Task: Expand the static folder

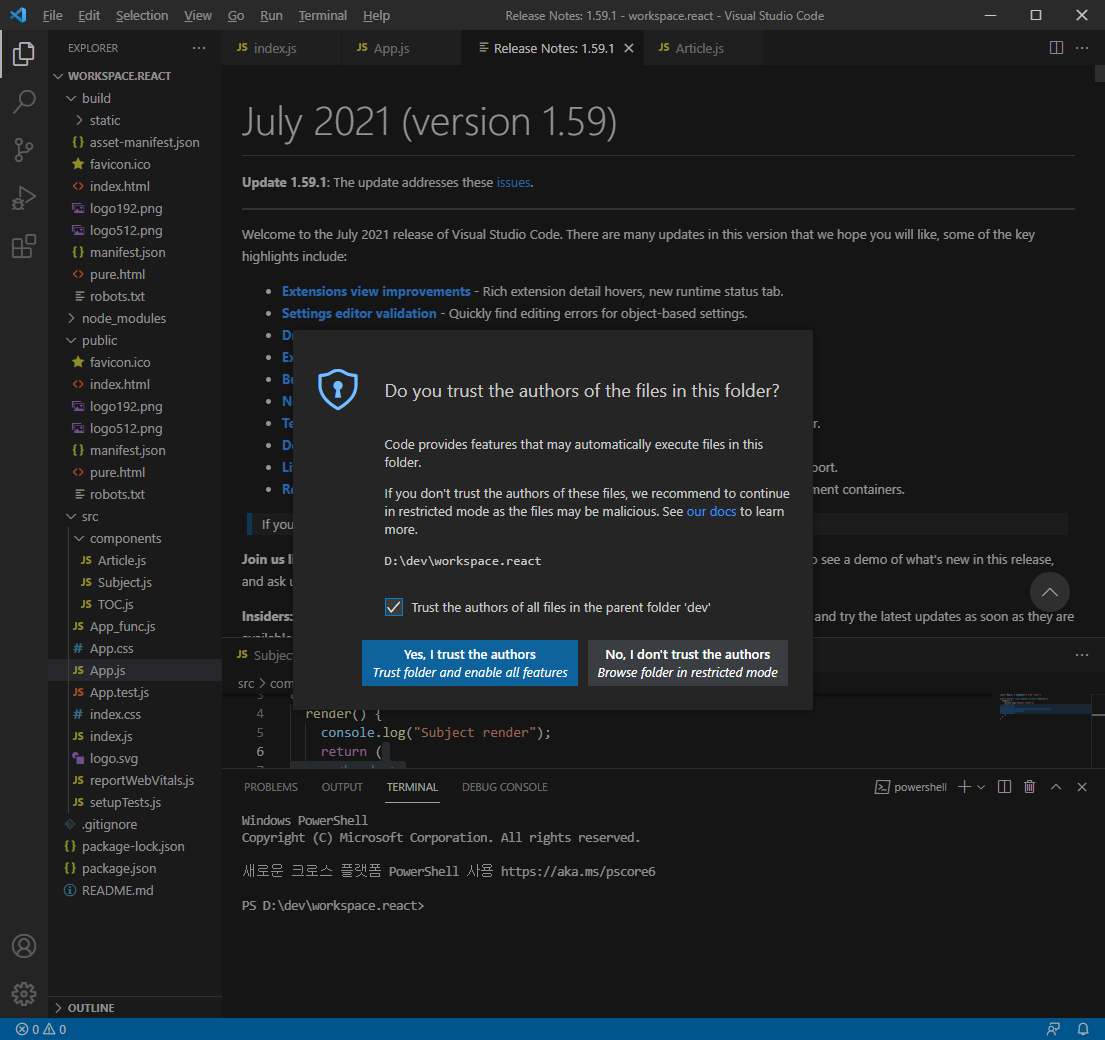Action: 78,120
